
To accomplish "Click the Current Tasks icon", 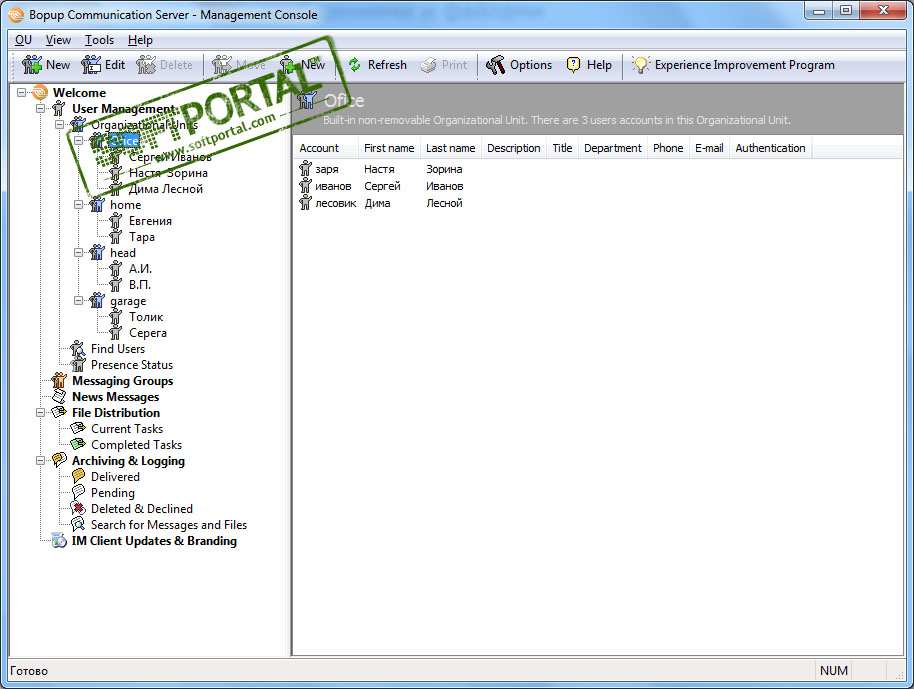I will pyautogui.click(x=78, y=428).
